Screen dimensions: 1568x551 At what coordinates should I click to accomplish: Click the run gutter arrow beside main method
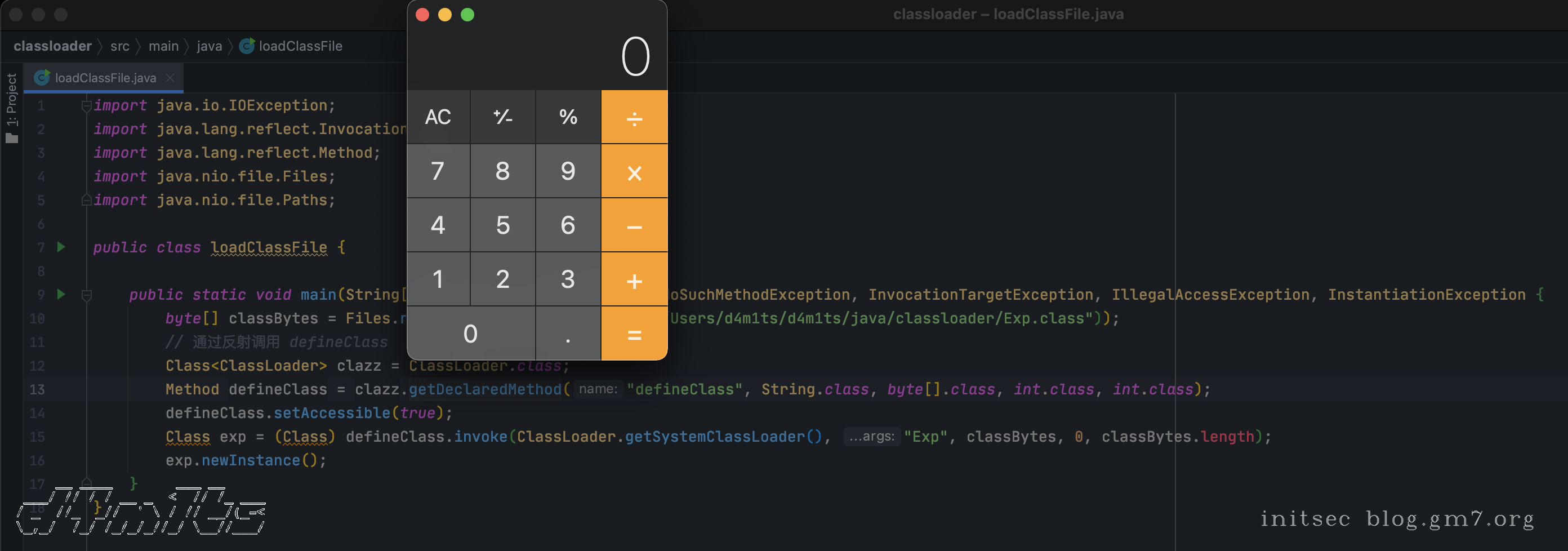point(61,295)
